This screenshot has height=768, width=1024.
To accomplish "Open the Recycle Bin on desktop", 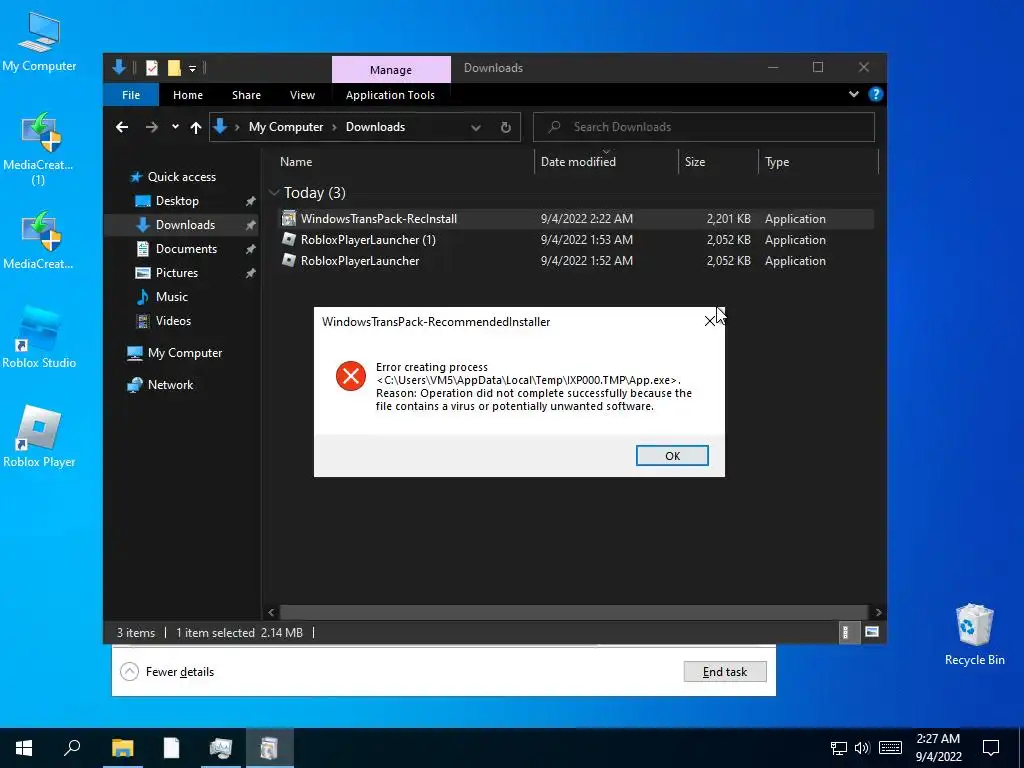I will click(x=974, y=635).
